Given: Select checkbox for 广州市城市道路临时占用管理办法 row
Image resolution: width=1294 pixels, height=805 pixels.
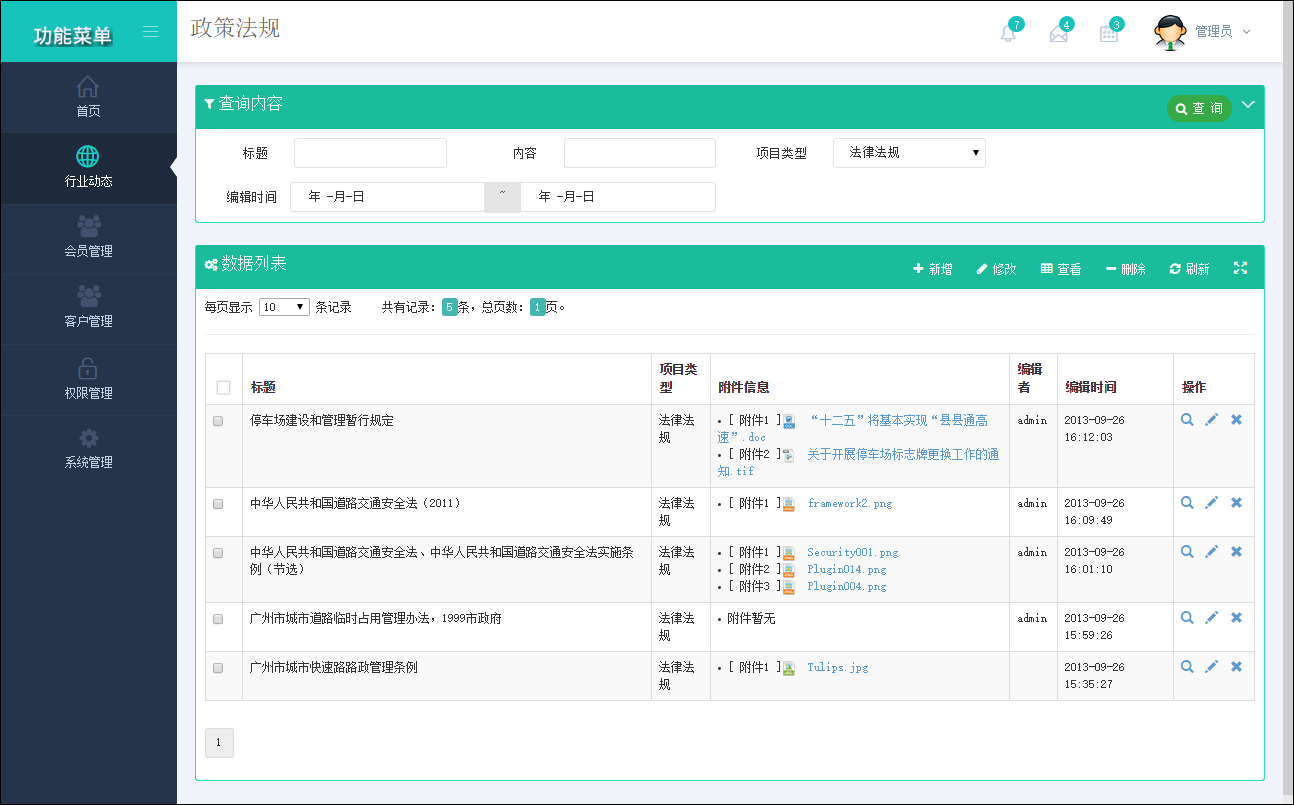Looking at the screenshot, I should (x=218, y=619).
